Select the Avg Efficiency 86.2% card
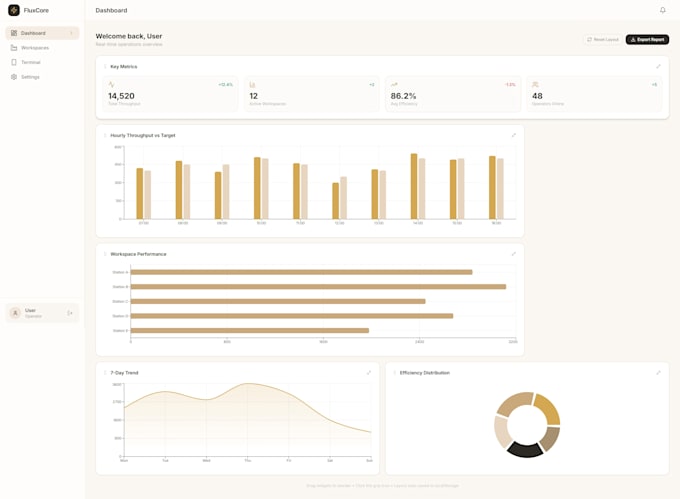680x499 pixels. click(453, 94)
